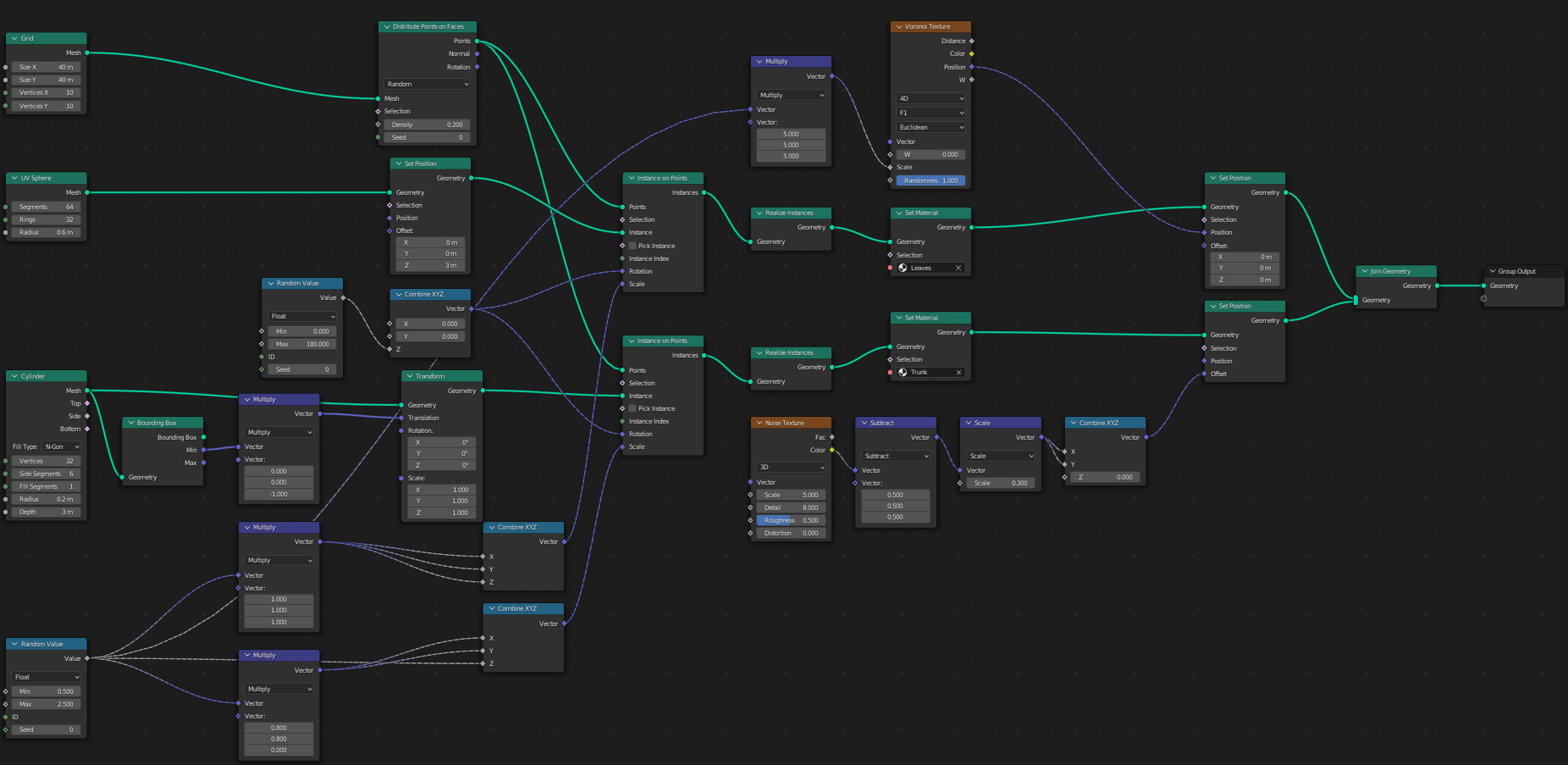Click the Depth 3 m field on Cylinder

tap(47, 512)
